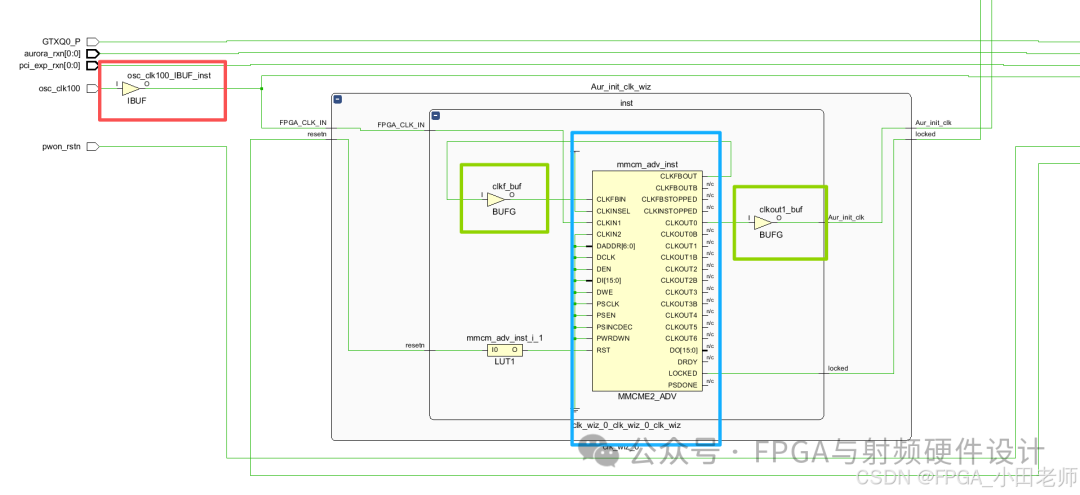
Task: Select the mmcm_adv_inst_i_1 LUT1 cell
Action: [x=504, y=350]
